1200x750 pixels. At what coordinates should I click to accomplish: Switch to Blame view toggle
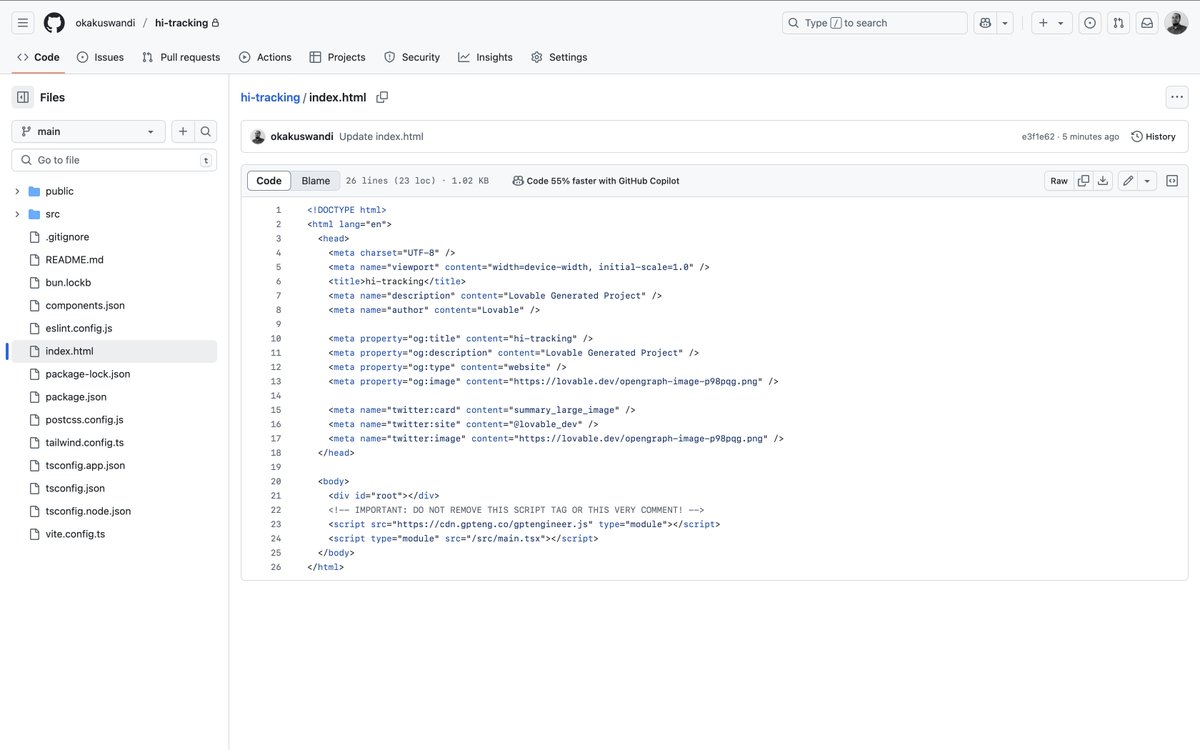pos(316,181)
